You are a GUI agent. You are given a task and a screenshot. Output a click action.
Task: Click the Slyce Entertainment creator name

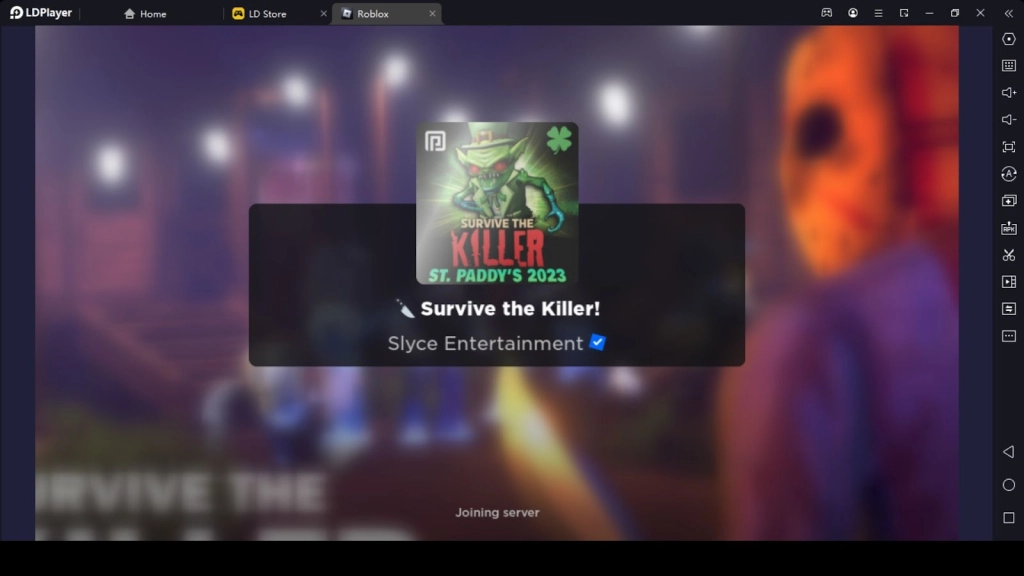[485, 344]
